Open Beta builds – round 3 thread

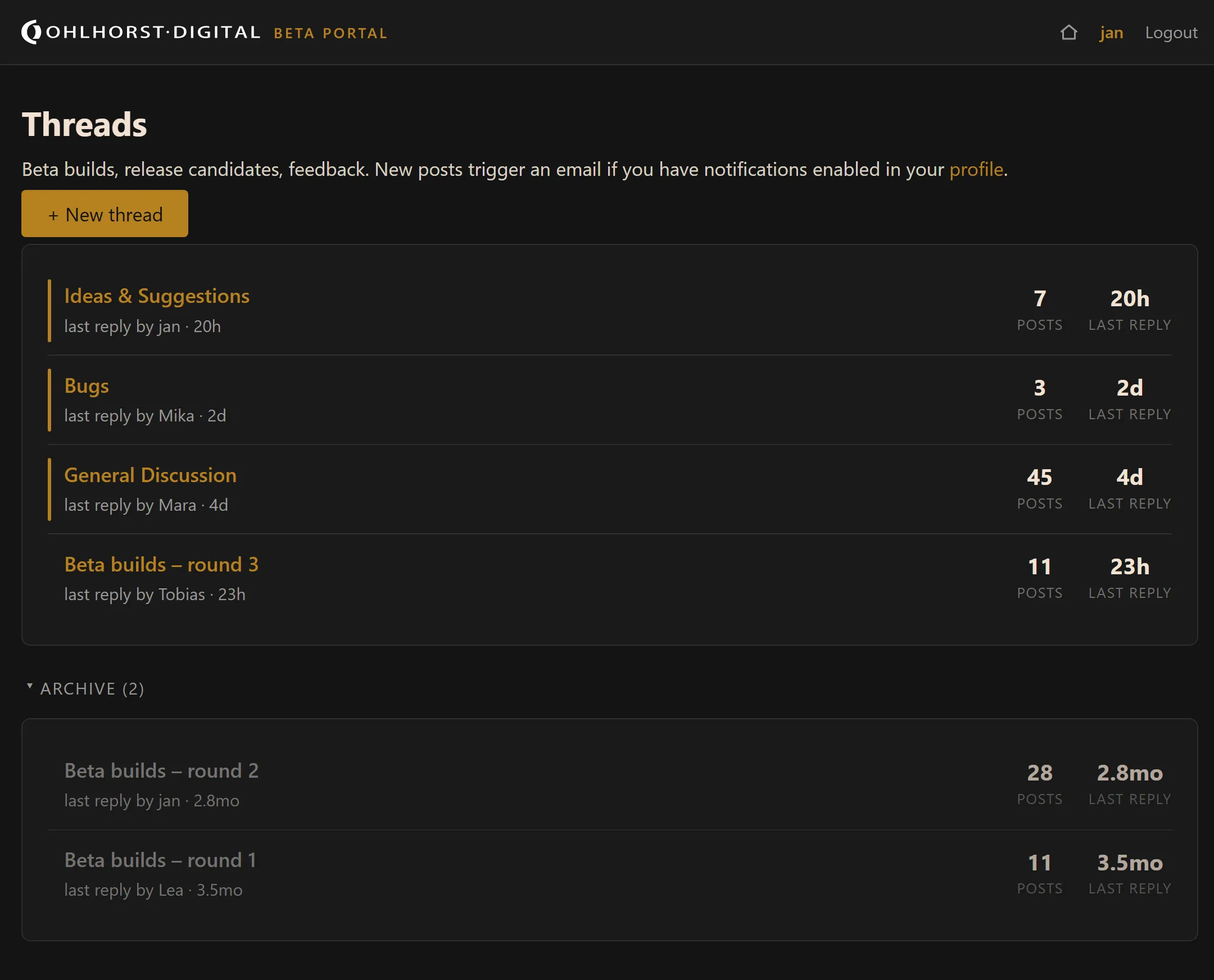[x=161, y=565]
